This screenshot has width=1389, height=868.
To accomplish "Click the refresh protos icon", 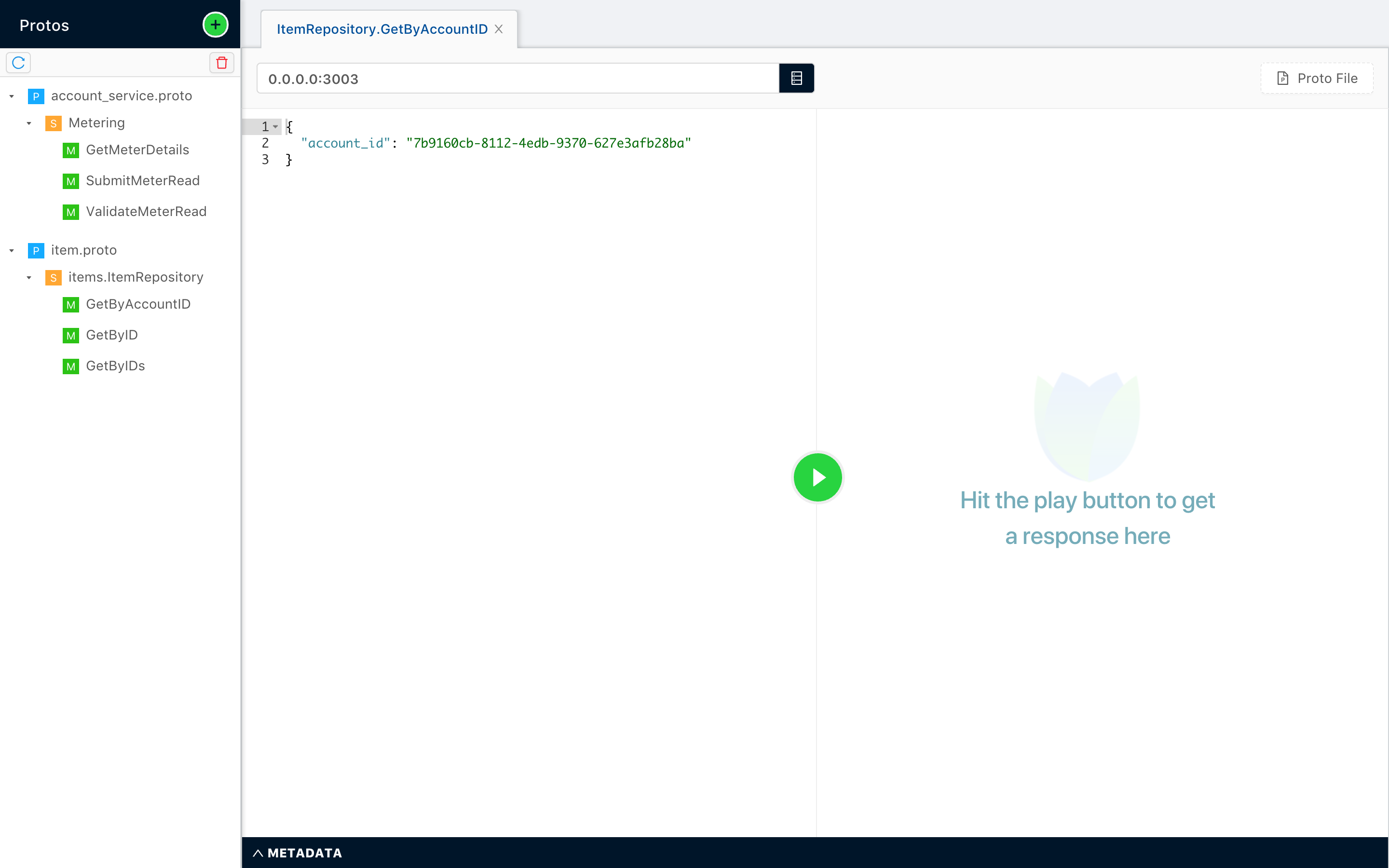I will [x=18, y=63].
